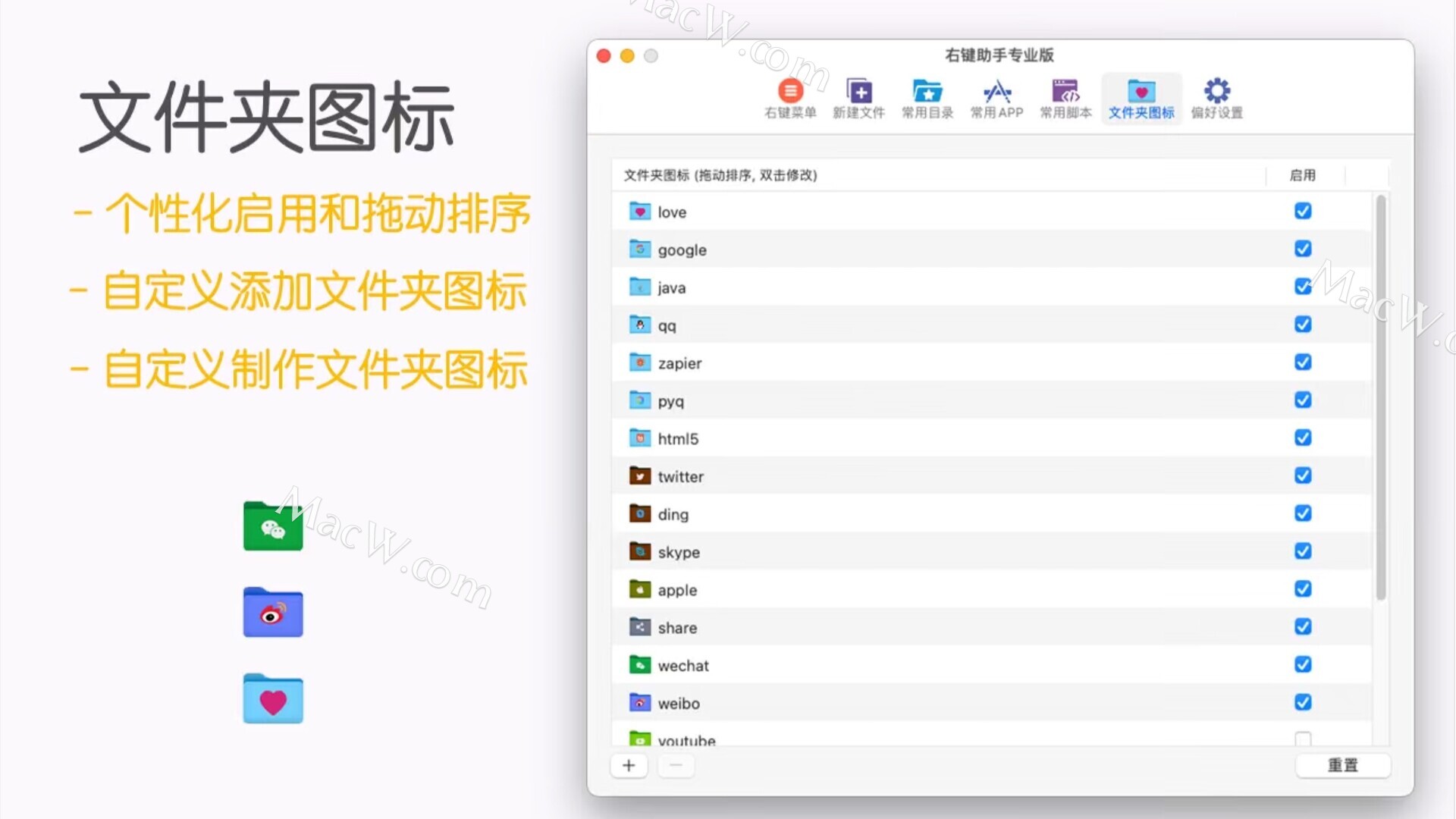Click the html5 folder icon in list

tap(640, 438)
